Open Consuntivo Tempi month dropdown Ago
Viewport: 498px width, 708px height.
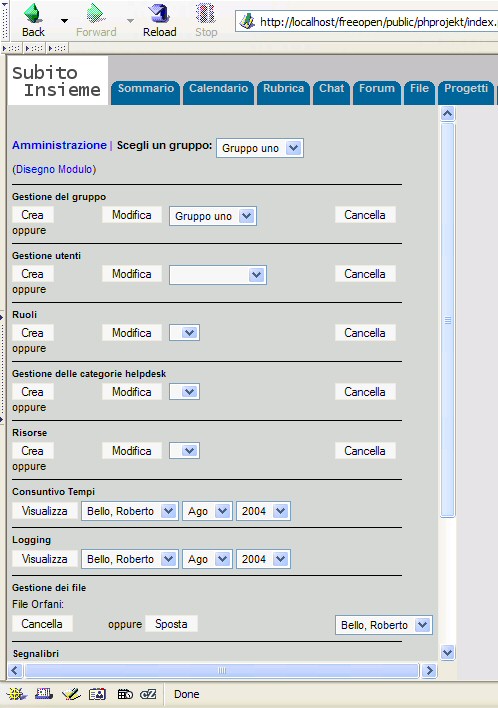(207, 511)
